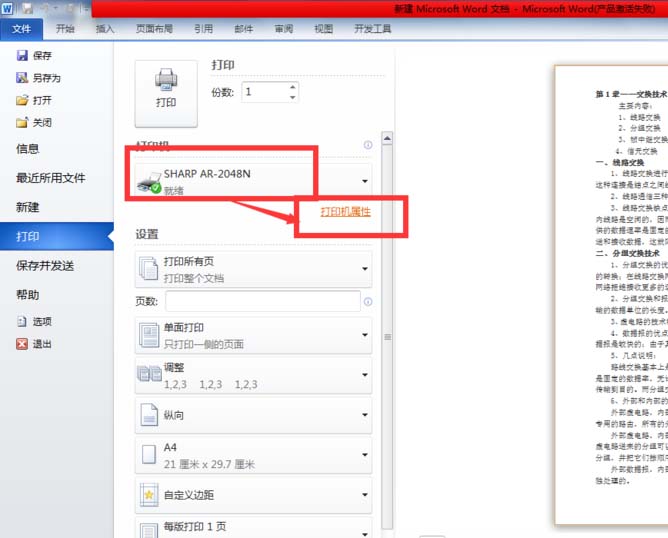This screenshot has height=538, width=668.
Task: Click the printer info icon beside printer heading
Action: (x=368, y=145)
